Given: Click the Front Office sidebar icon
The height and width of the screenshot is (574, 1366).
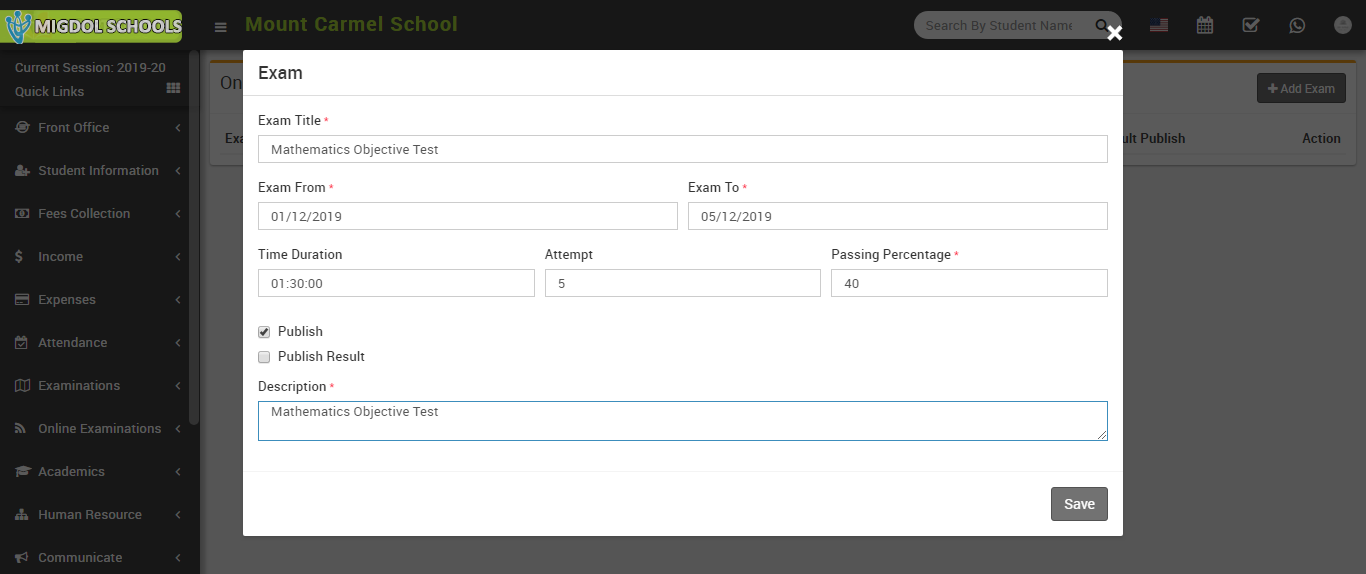Looking at the screenshot, I should (x=22, y=128).
